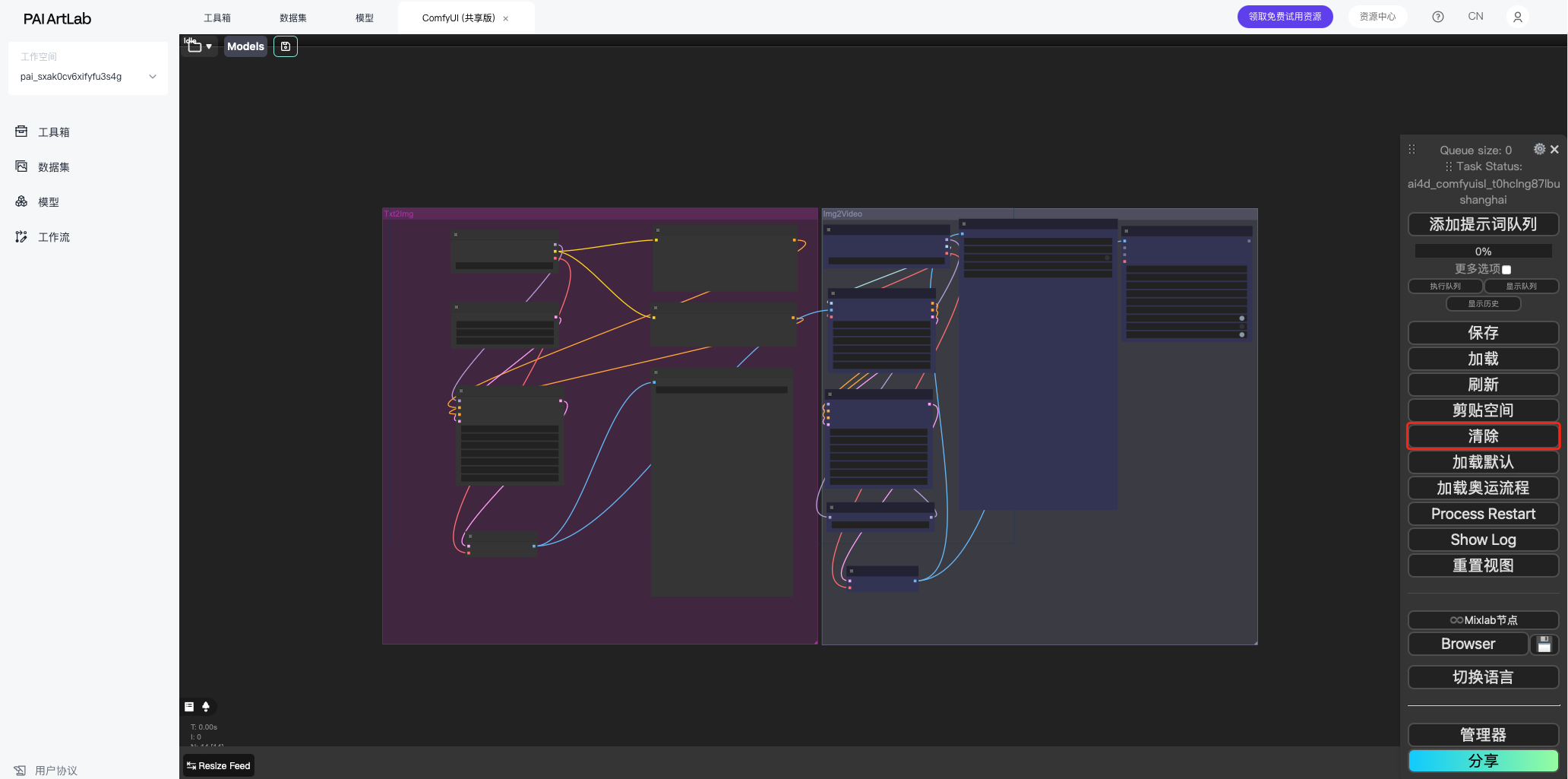Open the workflow folder icon menu
Screen dimensions: 1568x779
pos(199,46)
